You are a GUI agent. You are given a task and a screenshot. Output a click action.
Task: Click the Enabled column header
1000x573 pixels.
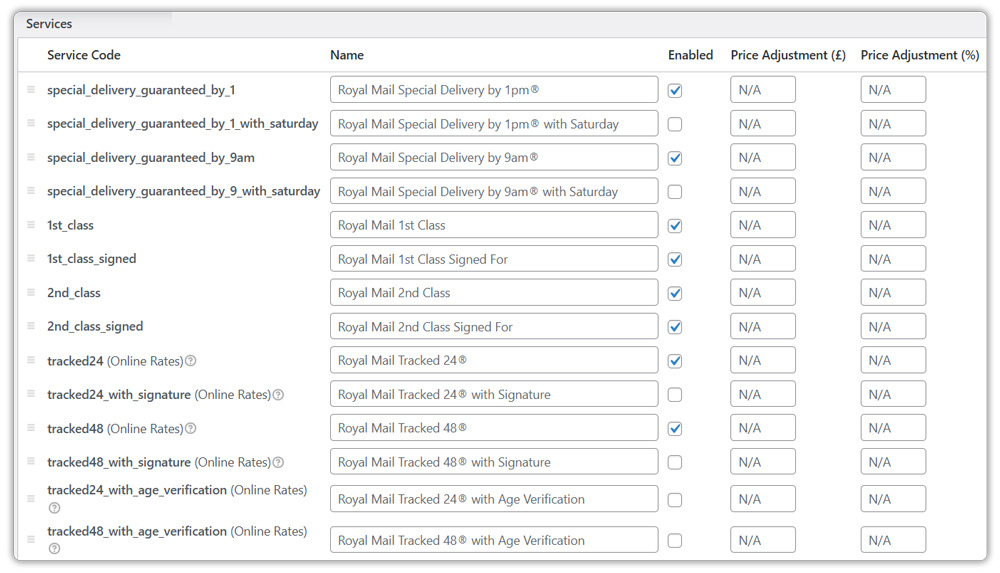pyautogui.click(x=691, y=55)
